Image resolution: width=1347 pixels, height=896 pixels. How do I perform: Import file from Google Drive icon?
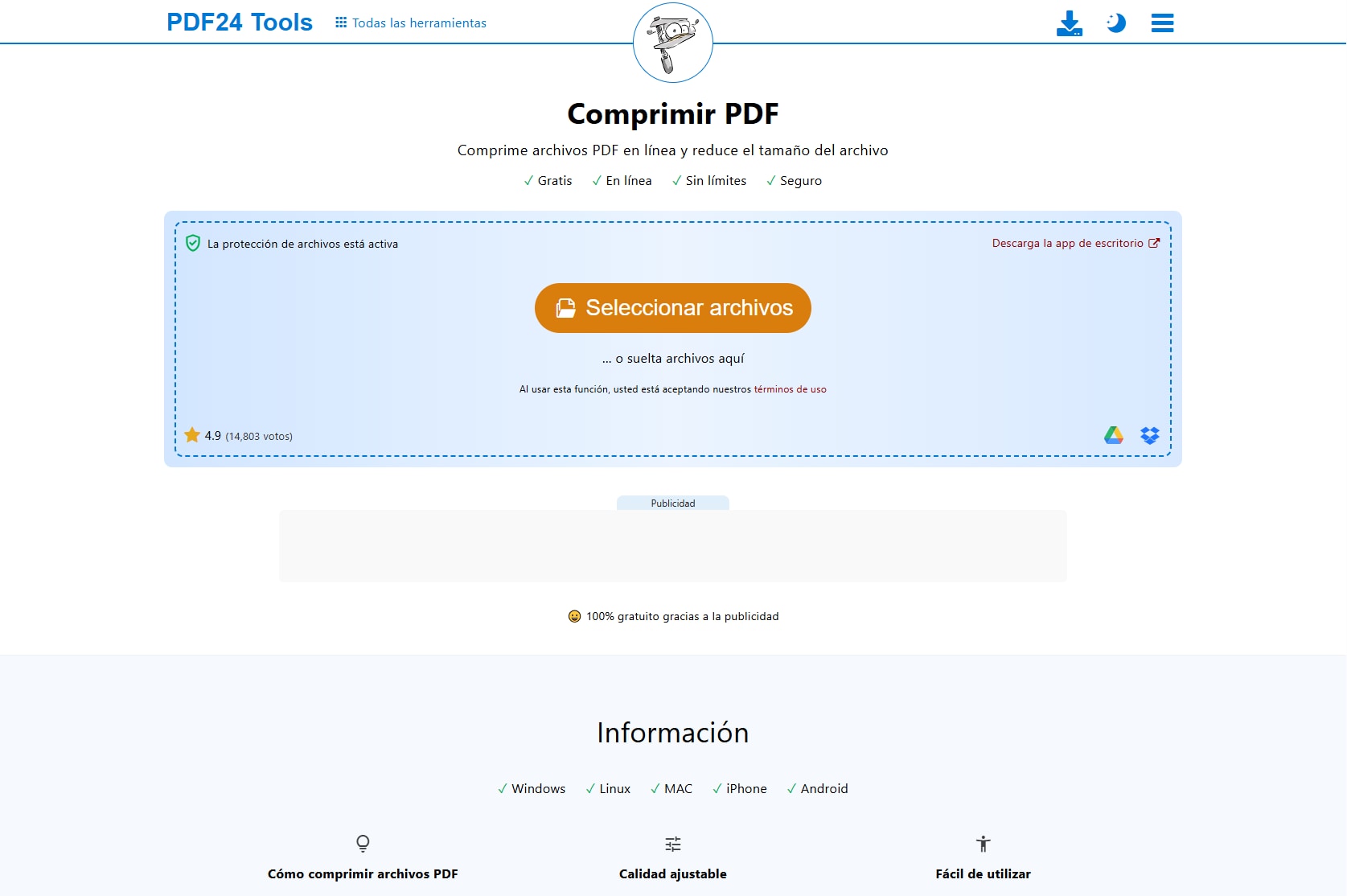tap(1114, 435)
